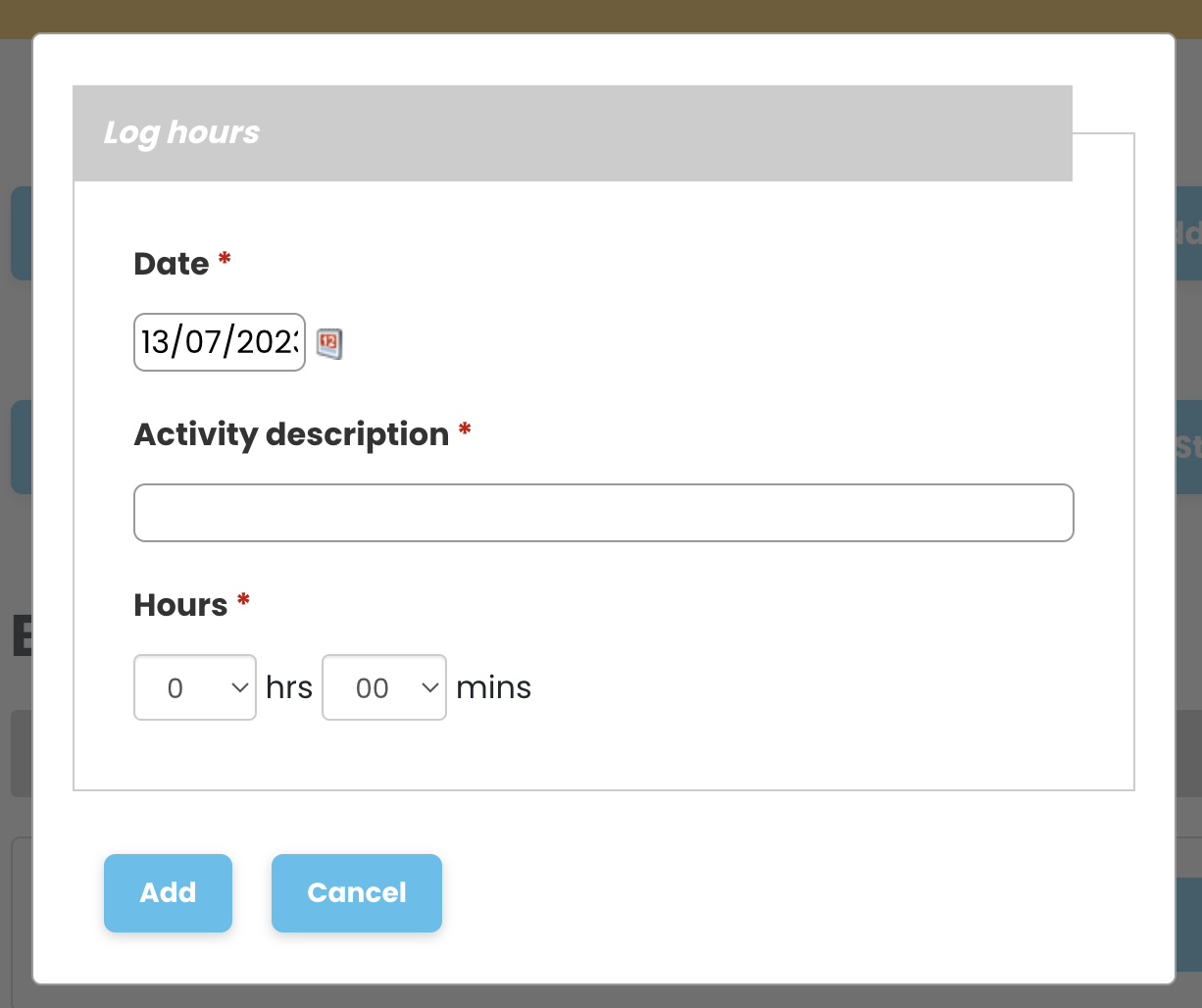Click the mins unit text

click(494, 687)
